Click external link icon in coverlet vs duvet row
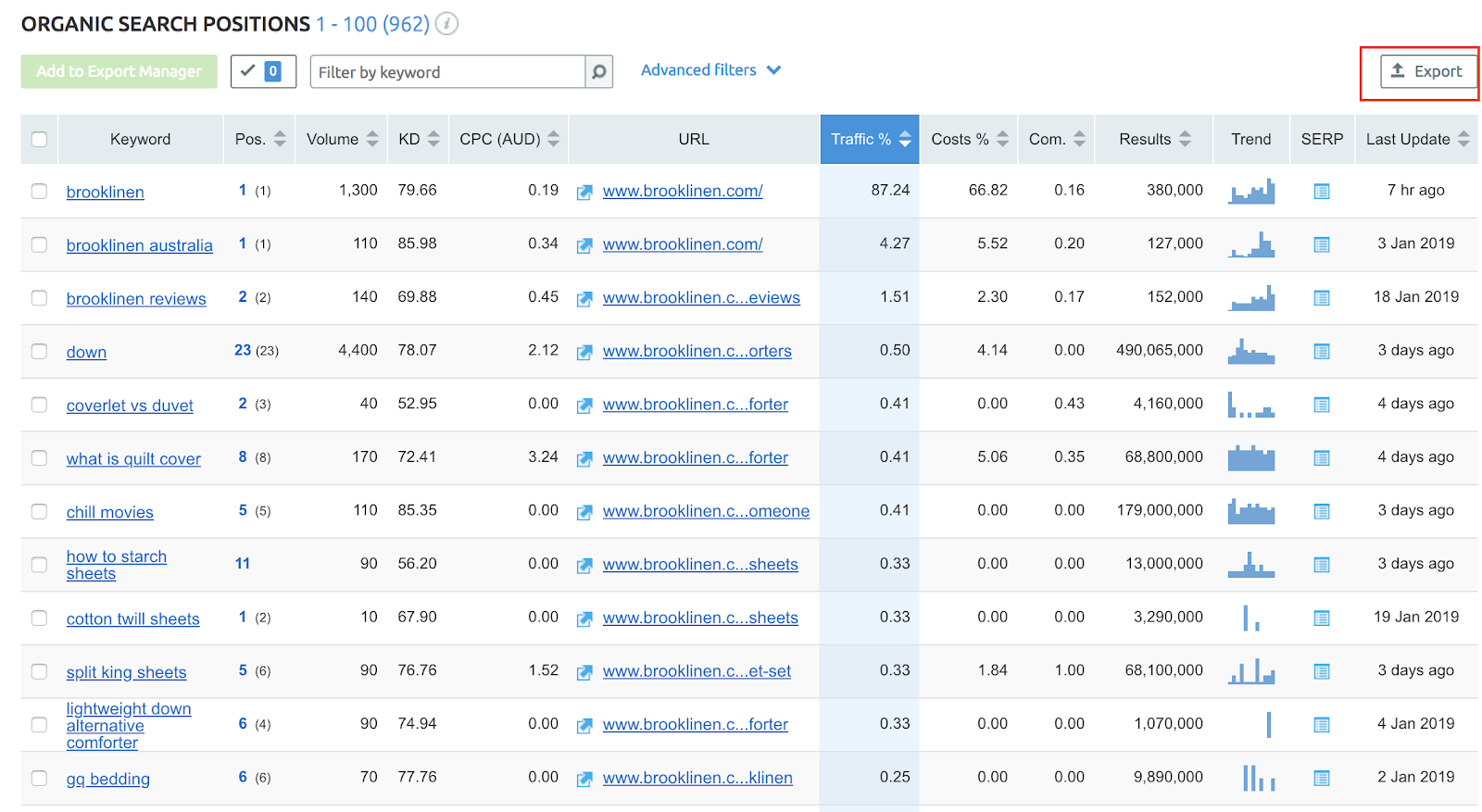1482x812 pixels. [584, 406]
